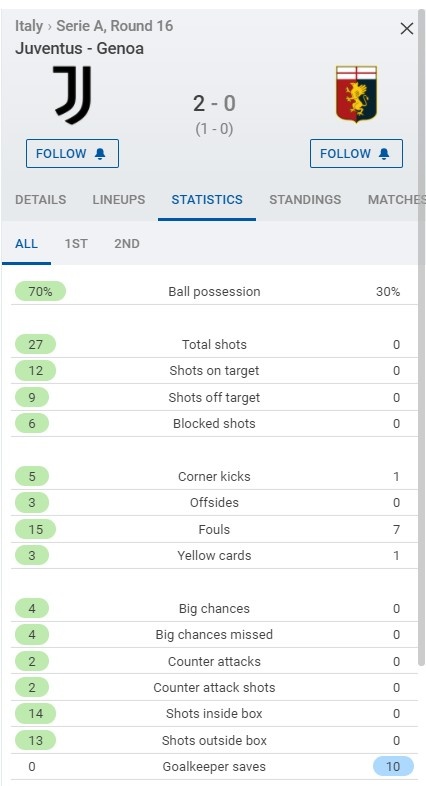Show 2ND half statistics
The width and height of the screenshot is (426, 786).
coord(127,244)
